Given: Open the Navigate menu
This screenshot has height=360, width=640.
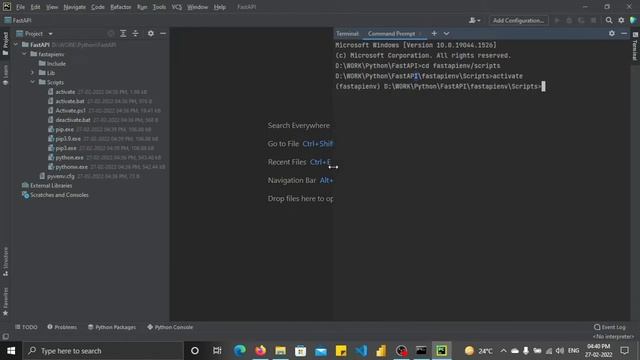Looking at the screenshot, I should [x=75, y=7].
